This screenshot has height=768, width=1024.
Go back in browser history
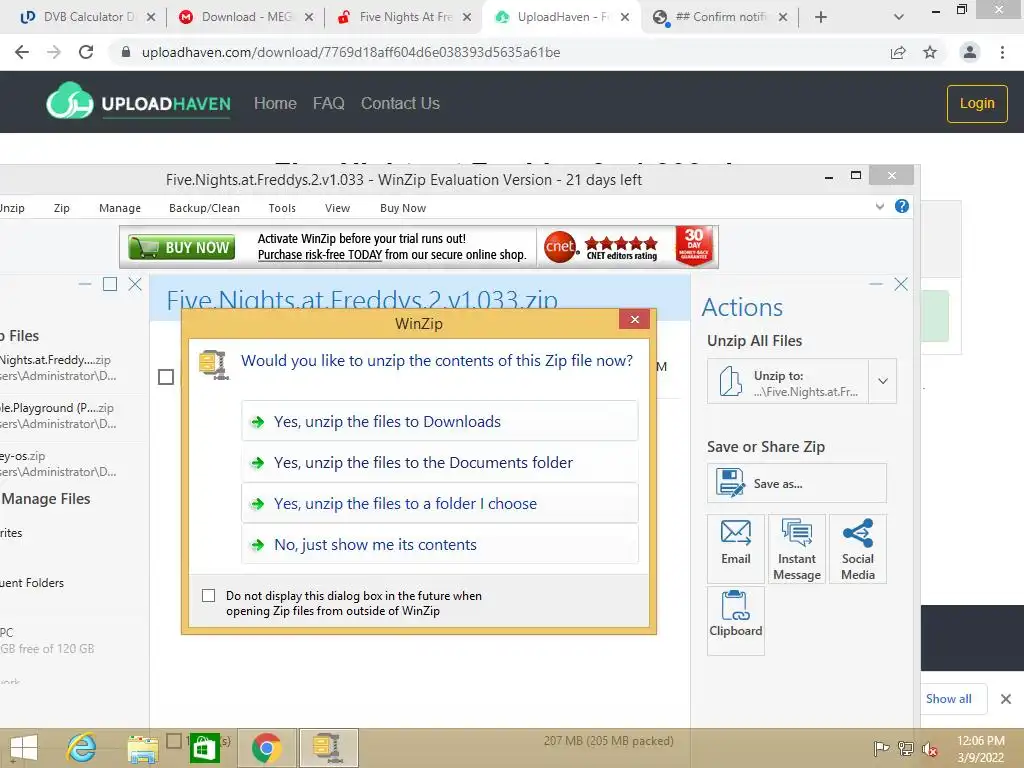pyautogui.click(x=22, y=52)
